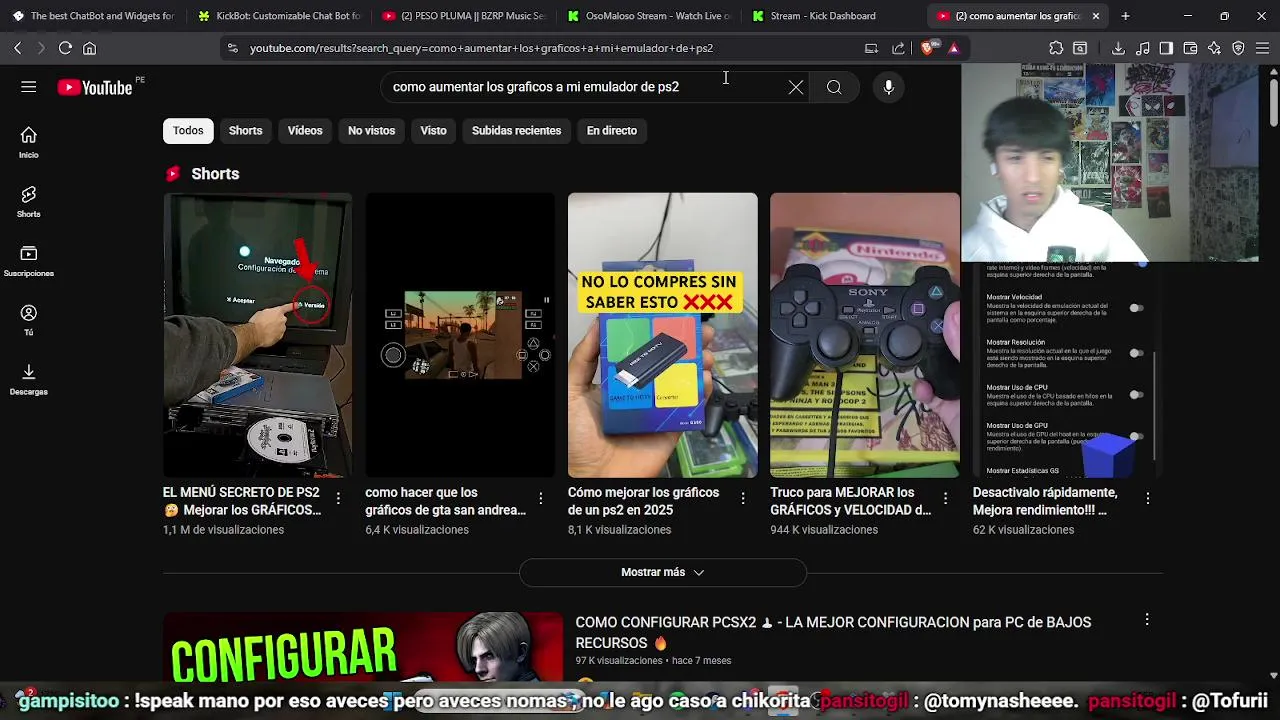Screen dimensions: 1280x720
Task: Open the YouTube guide hamburger menu
Action: [28, 87]
